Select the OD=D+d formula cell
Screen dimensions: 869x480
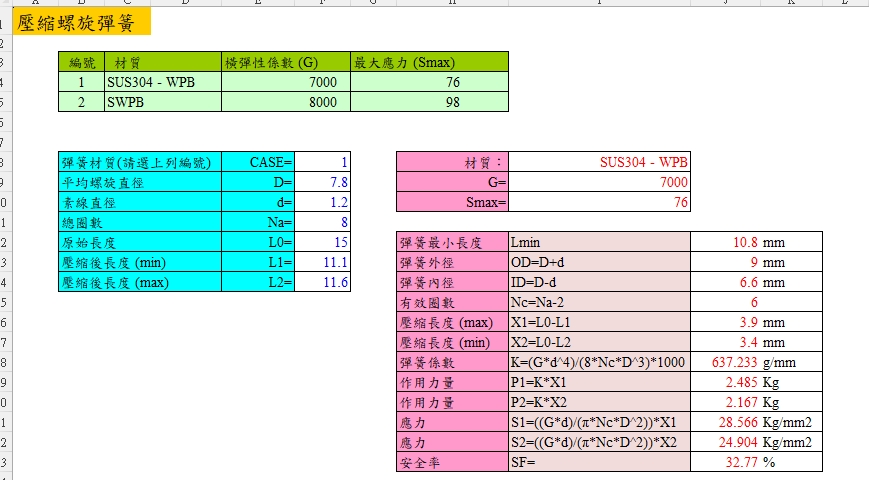[598, 262]
